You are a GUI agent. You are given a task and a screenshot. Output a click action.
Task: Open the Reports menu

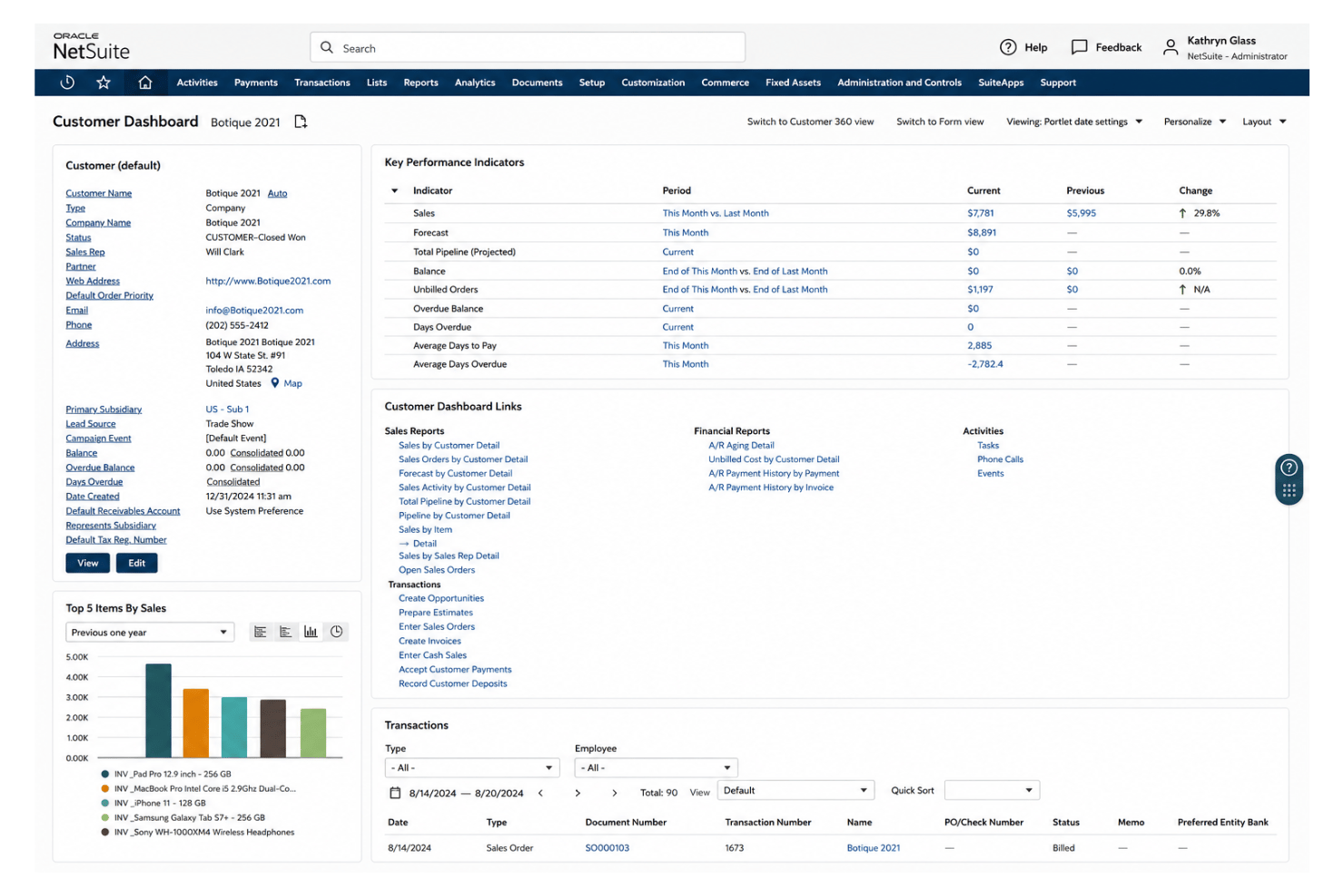[421, 83]
